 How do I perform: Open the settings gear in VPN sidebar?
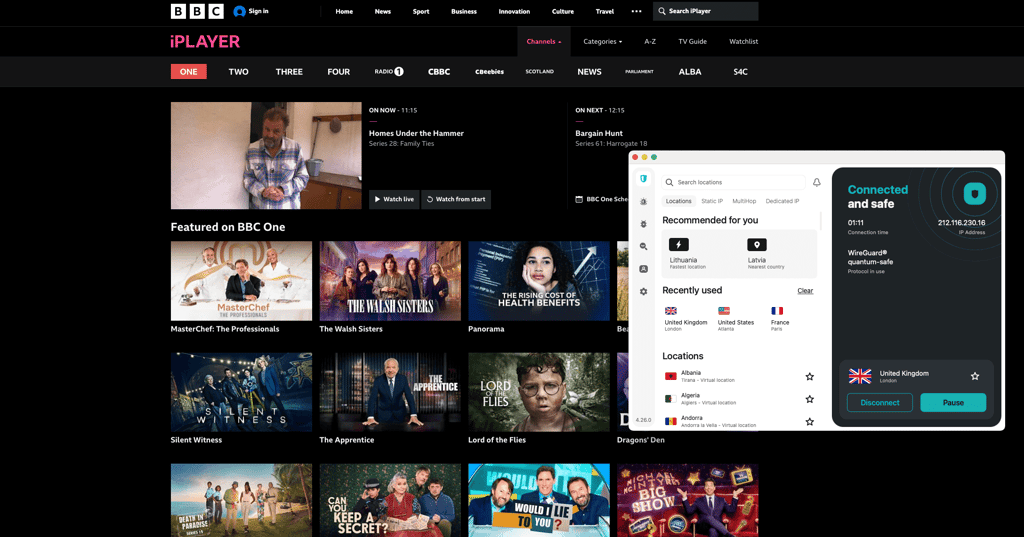coord(643,291)
